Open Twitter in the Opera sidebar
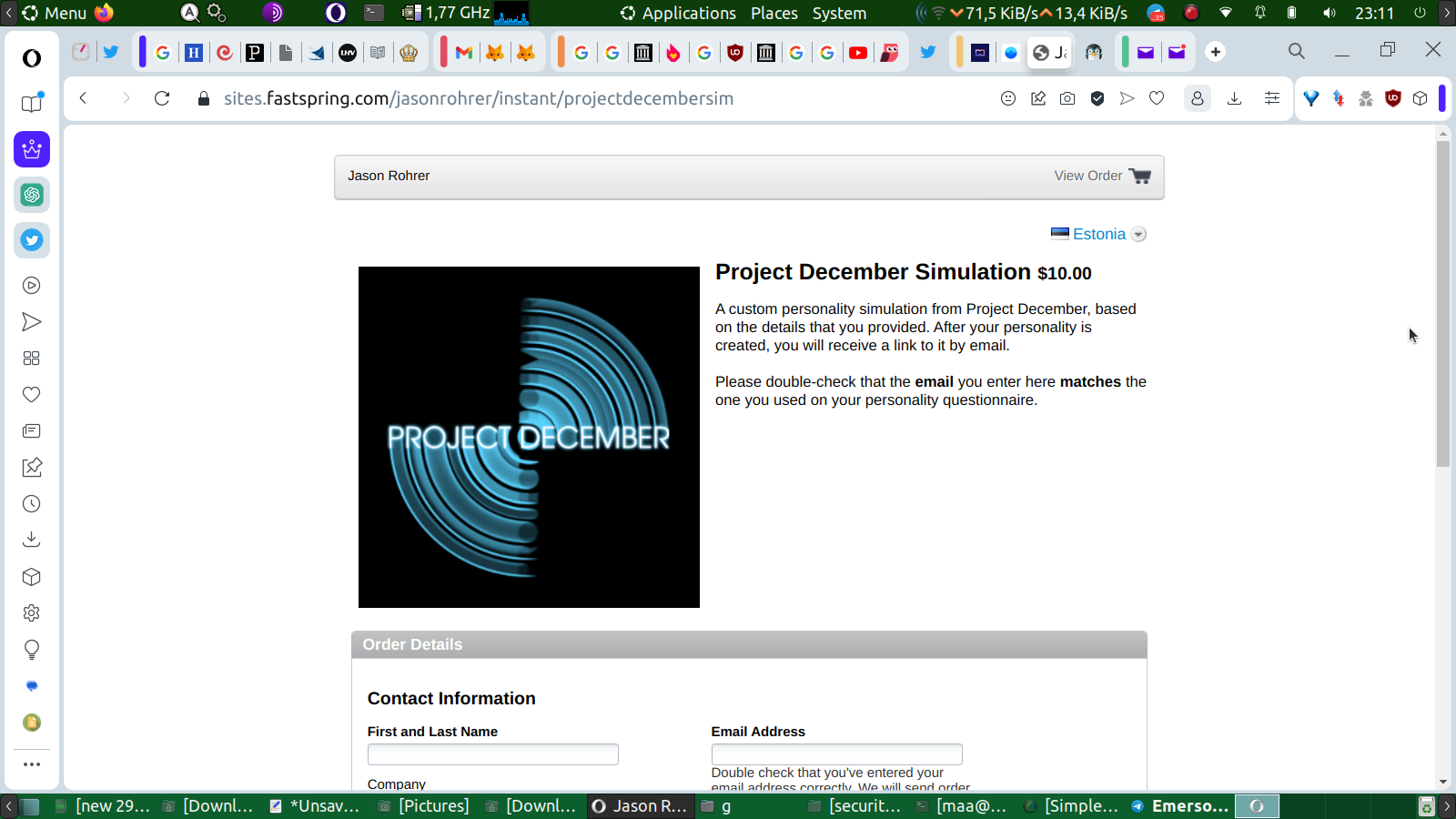The image size is (1456, 819). pyautogui.click(x=32, y=240)
